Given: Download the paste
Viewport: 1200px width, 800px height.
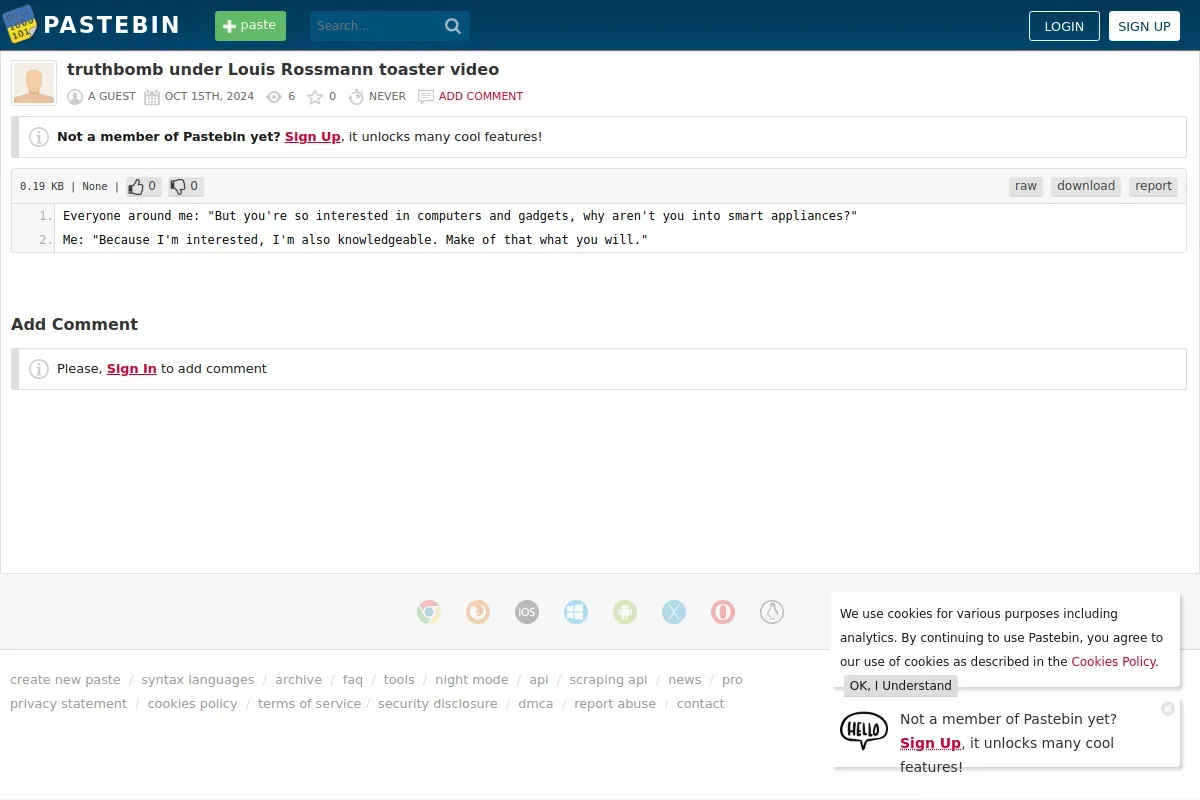Looking at the screenshot, I should pyautogui.click(x=1086, y=186).
